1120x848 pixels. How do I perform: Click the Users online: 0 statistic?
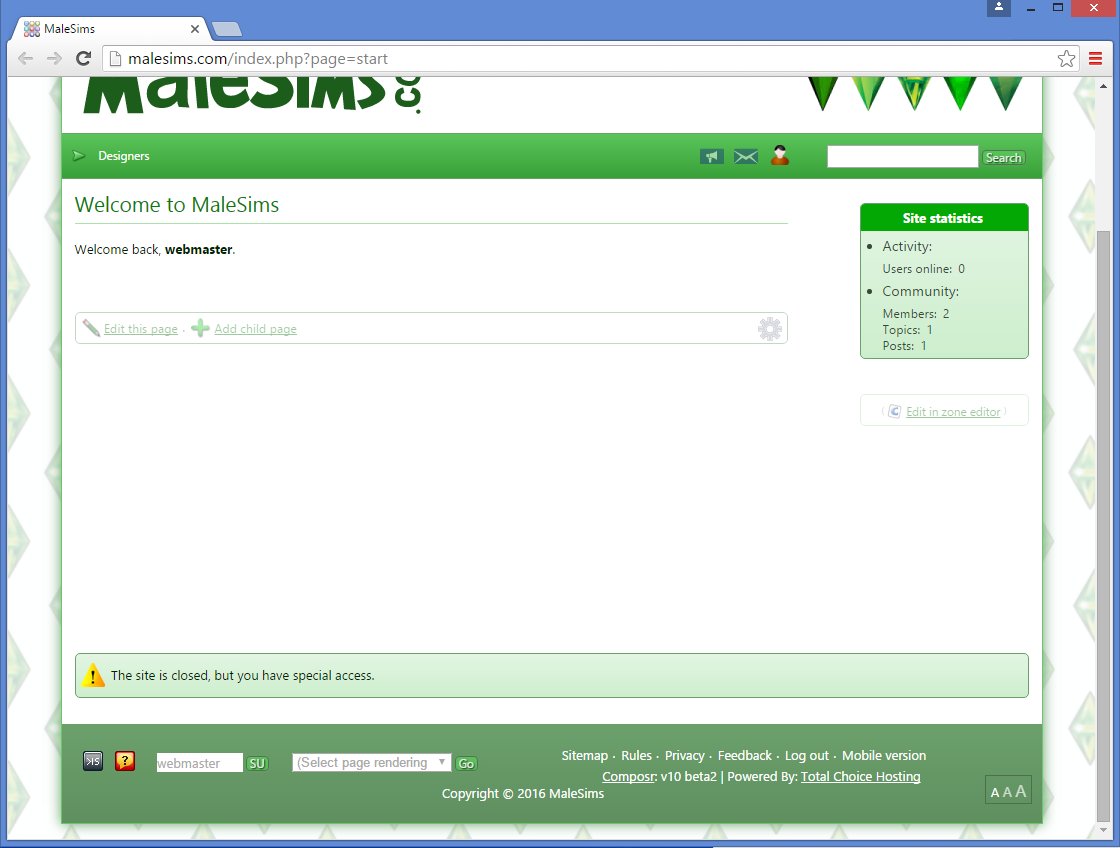[924, 269]
